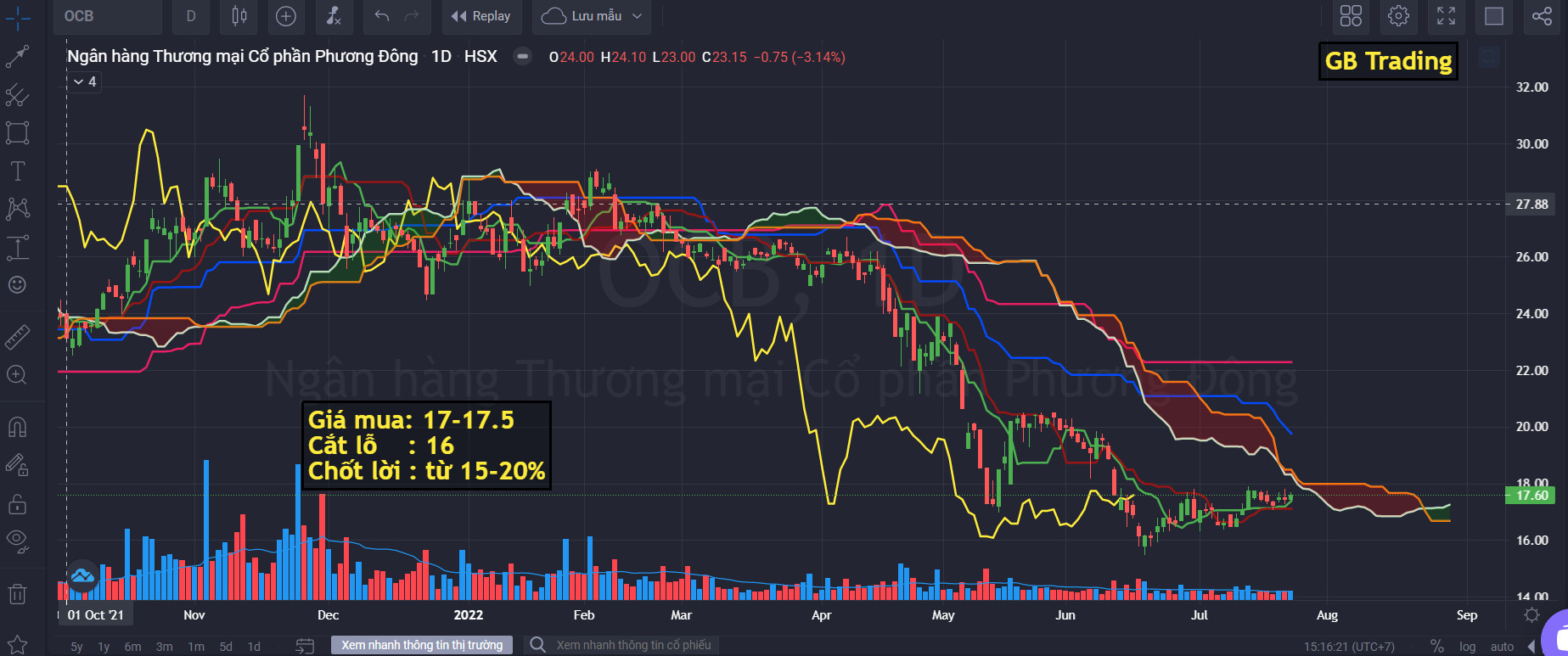Open the D timeframe interval selector
Viewport: 1568px width, 656px height.
tap(191, 16)
